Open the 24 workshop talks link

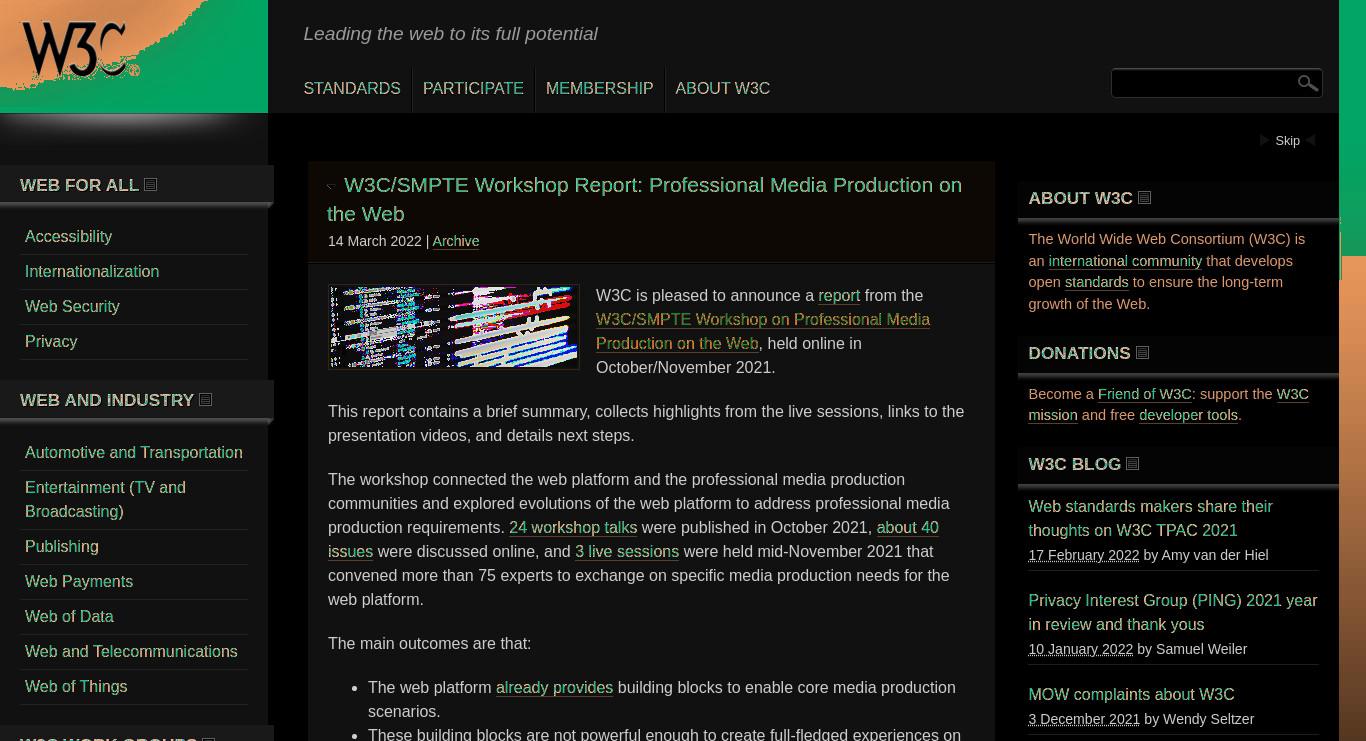point(573,528)
